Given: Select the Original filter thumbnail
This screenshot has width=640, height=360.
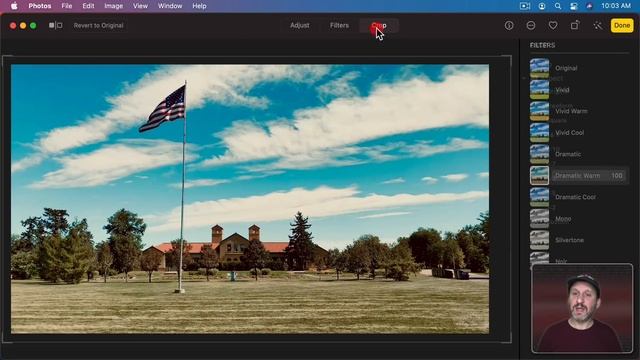Looking at the screenshot, I should [539, 68].
